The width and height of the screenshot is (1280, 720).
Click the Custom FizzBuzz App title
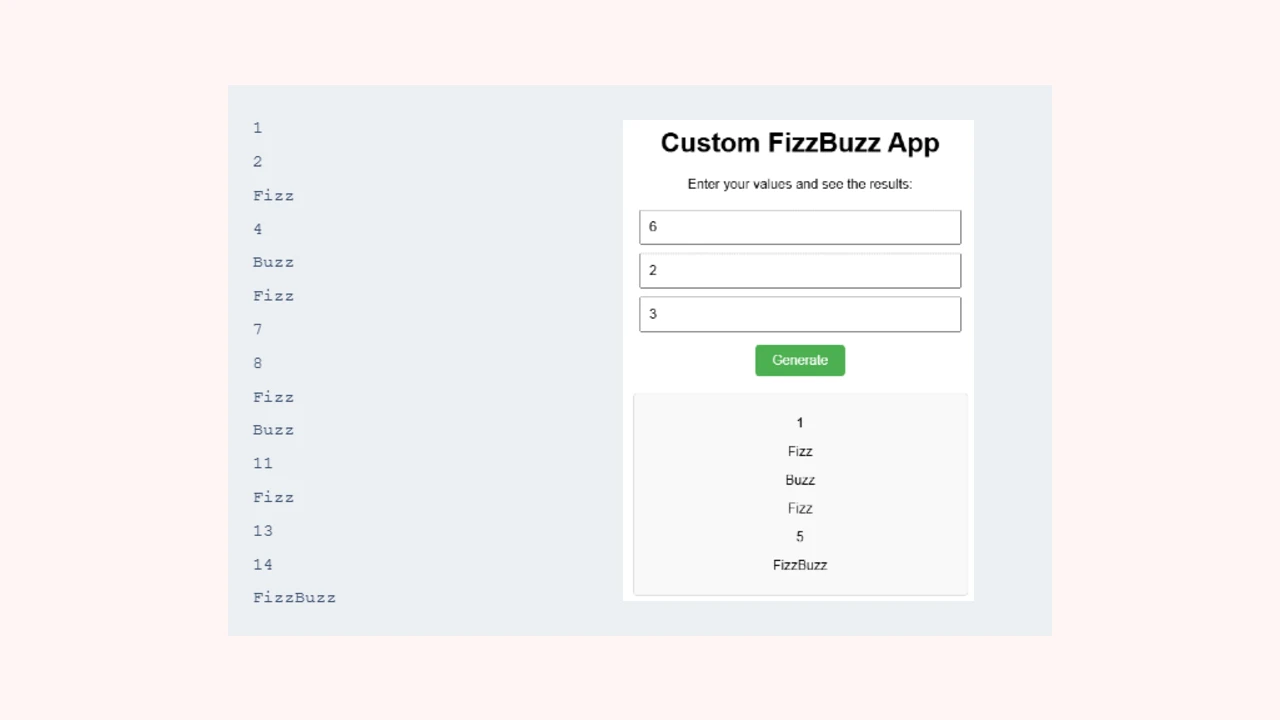[800, 143]
